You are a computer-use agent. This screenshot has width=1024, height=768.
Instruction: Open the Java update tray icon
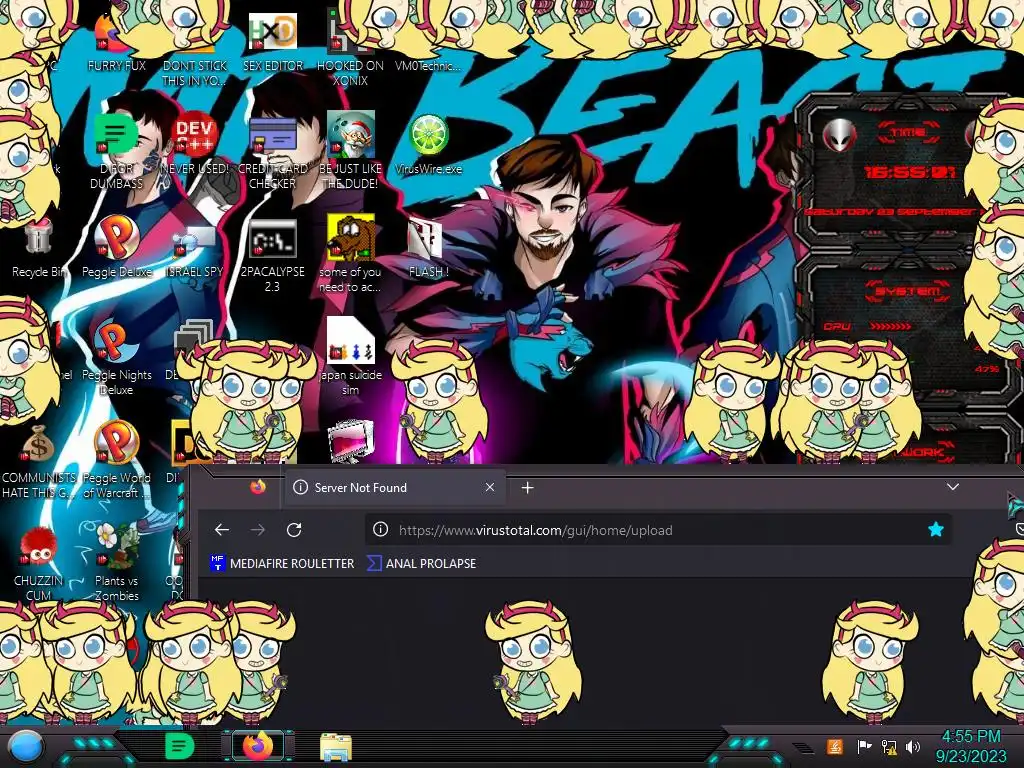point(834,746)
